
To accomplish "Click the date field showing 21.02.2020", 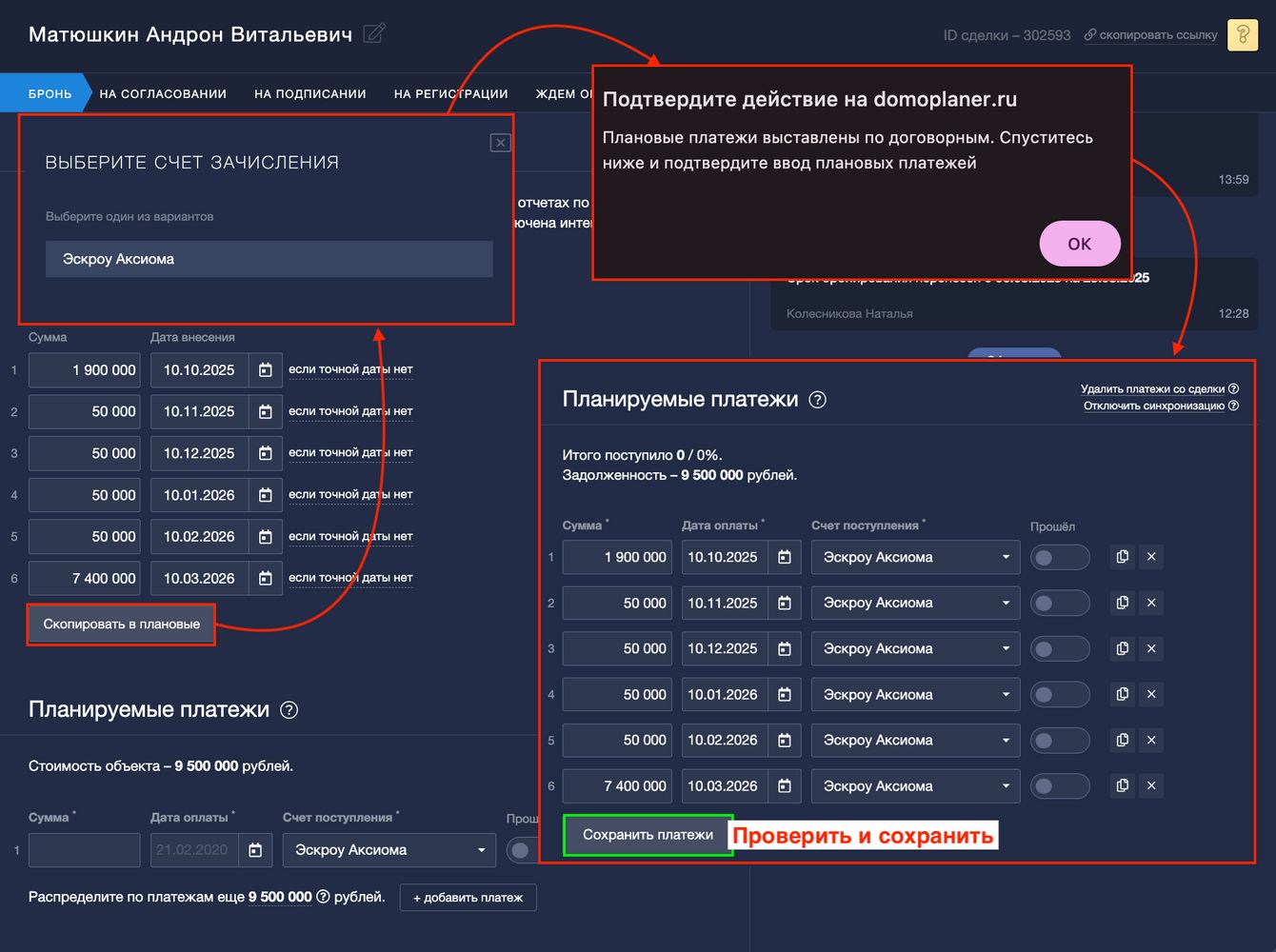I will point(195,850).
